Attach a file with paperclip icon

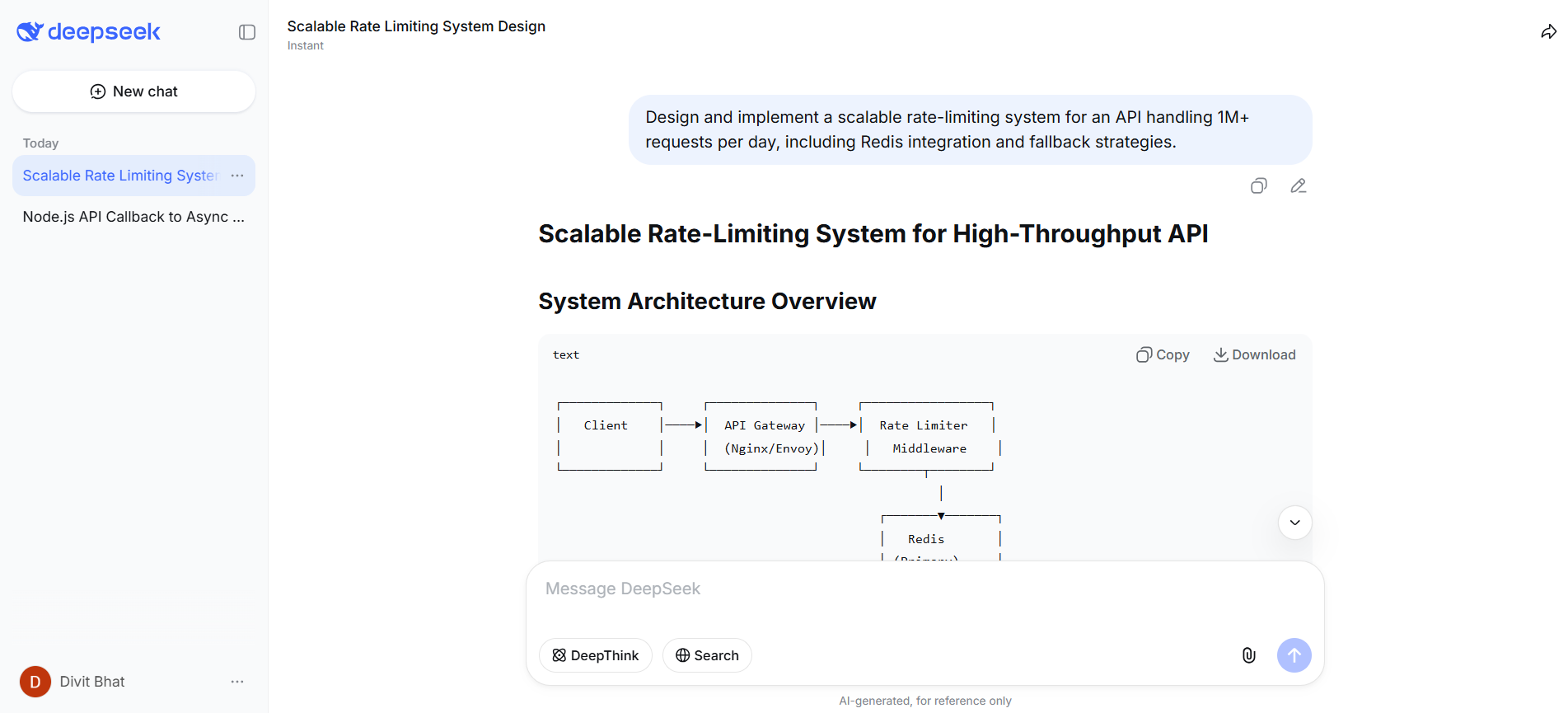(1249, 655)
